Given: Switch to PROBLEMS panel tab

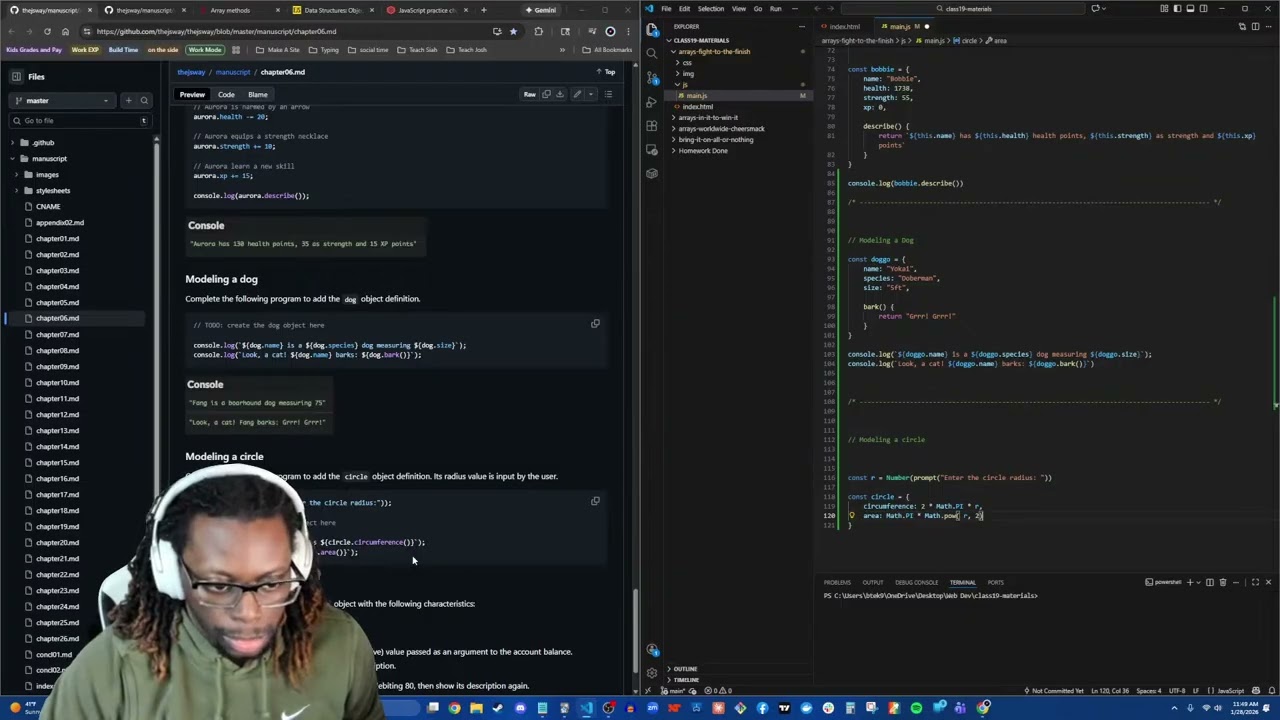Looking at the screenshot, I should point(837,582).
